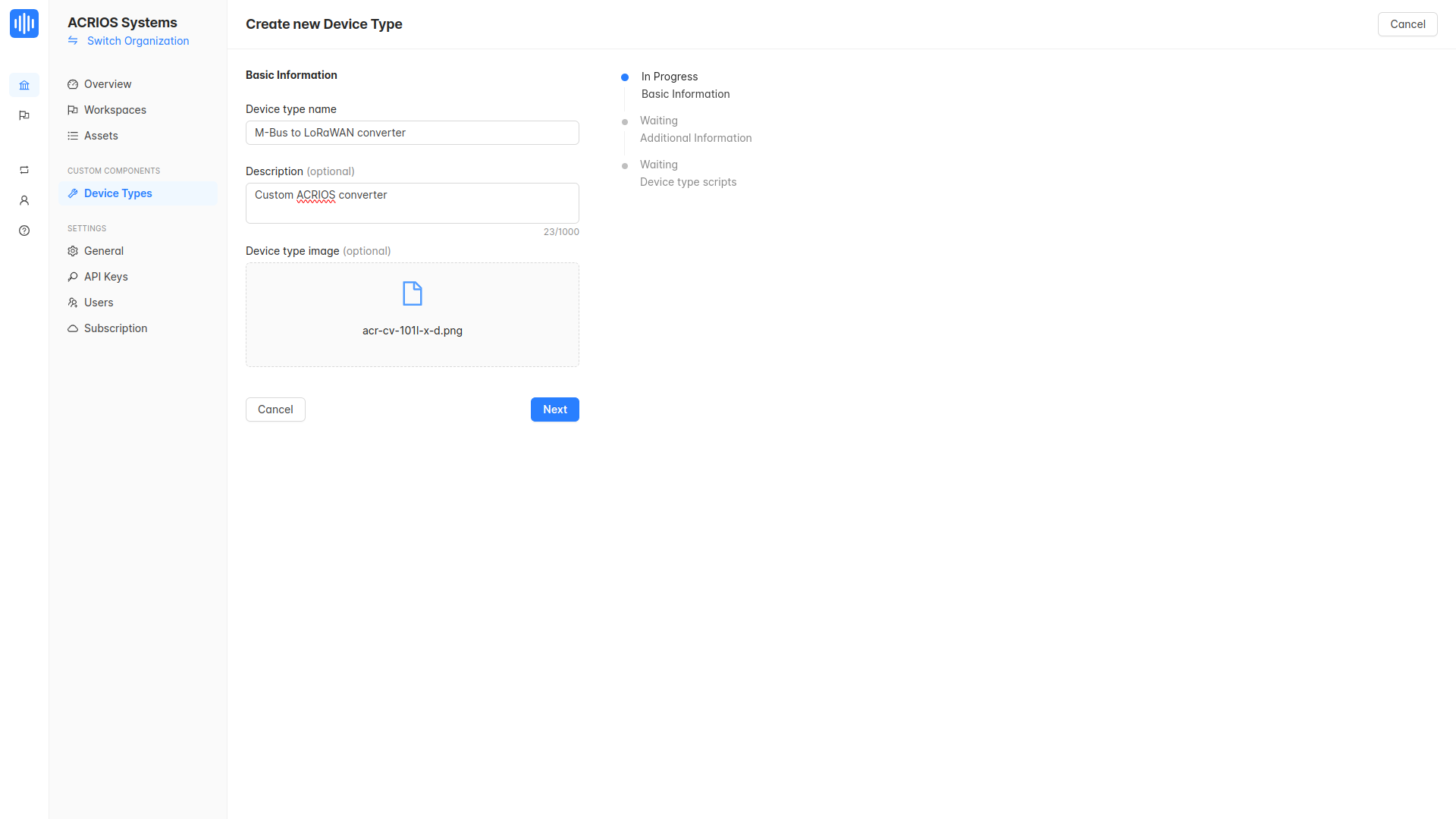
Task: Click the arrows loop icon in the left rail
Action: pyautogui.click(x=24, y=170)
